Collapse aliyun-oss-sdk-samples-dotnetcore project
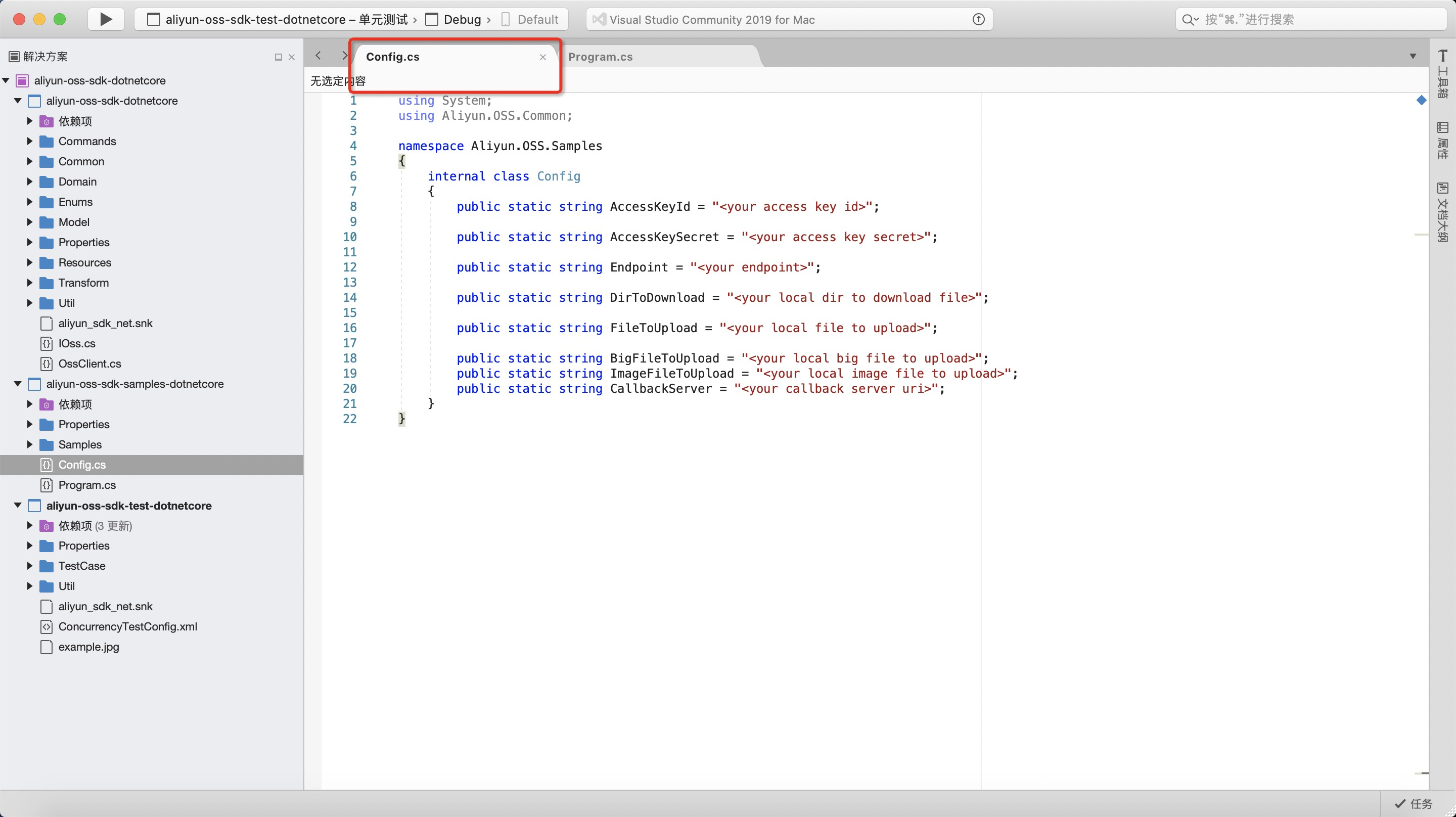1456x817 pixels. click(x=18, y=384)
